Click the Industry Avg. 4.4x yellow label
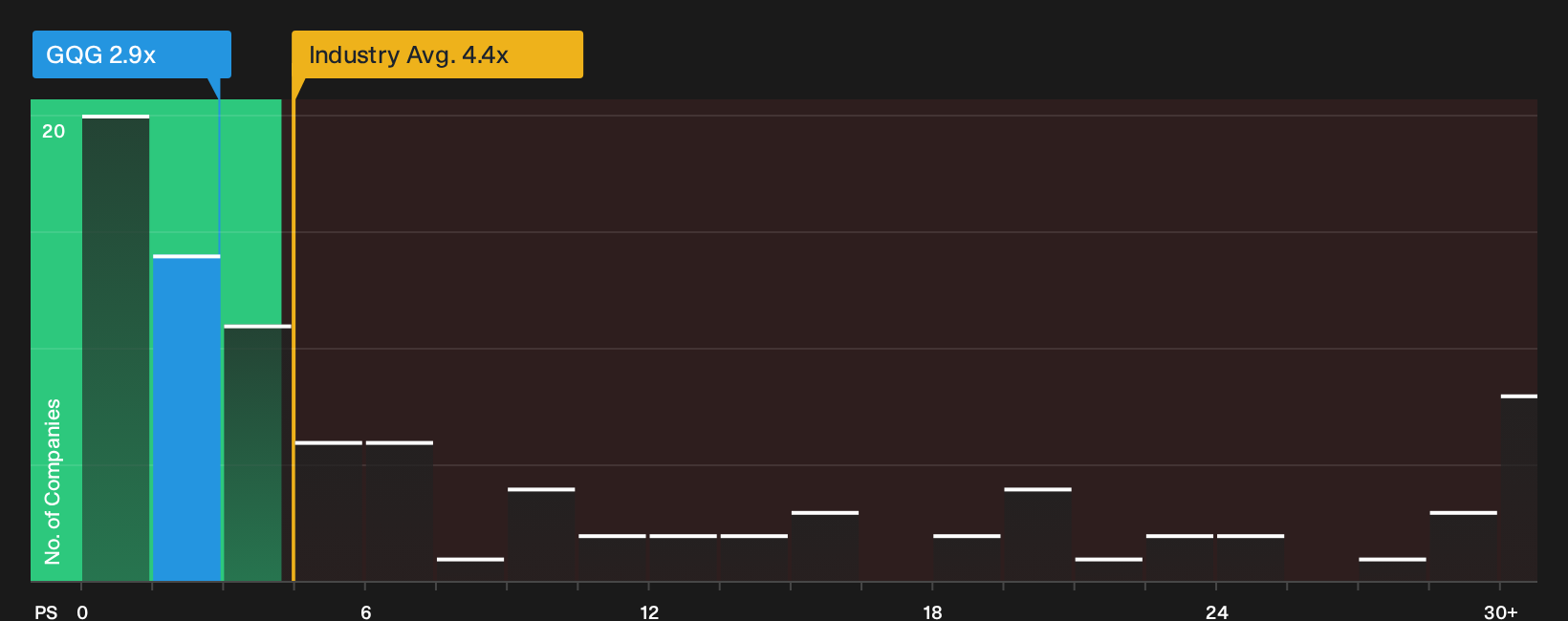This screenshot has height=621, width=1568. click(437, 54)
